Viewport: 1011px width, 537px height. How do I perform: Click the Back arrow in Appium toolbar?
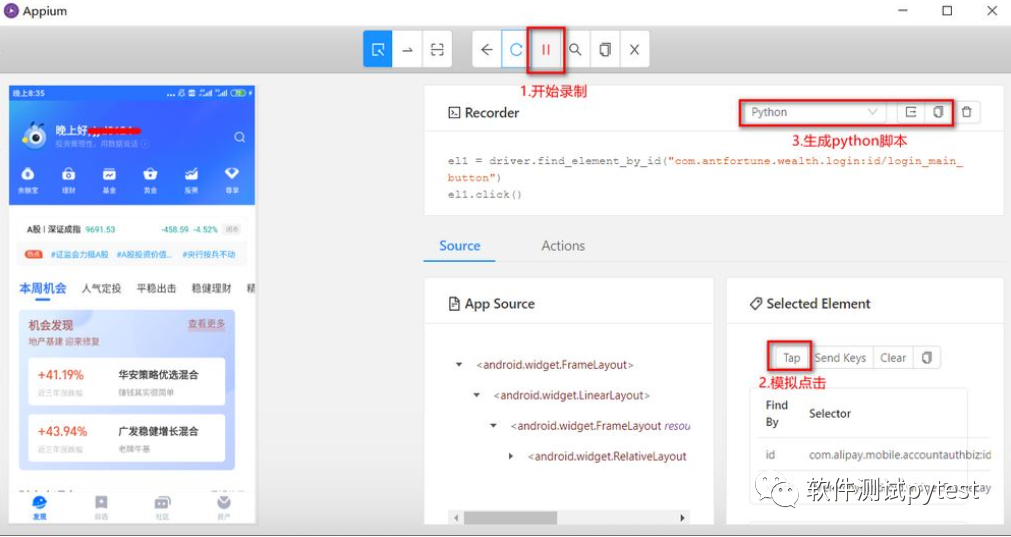[487, 49]
